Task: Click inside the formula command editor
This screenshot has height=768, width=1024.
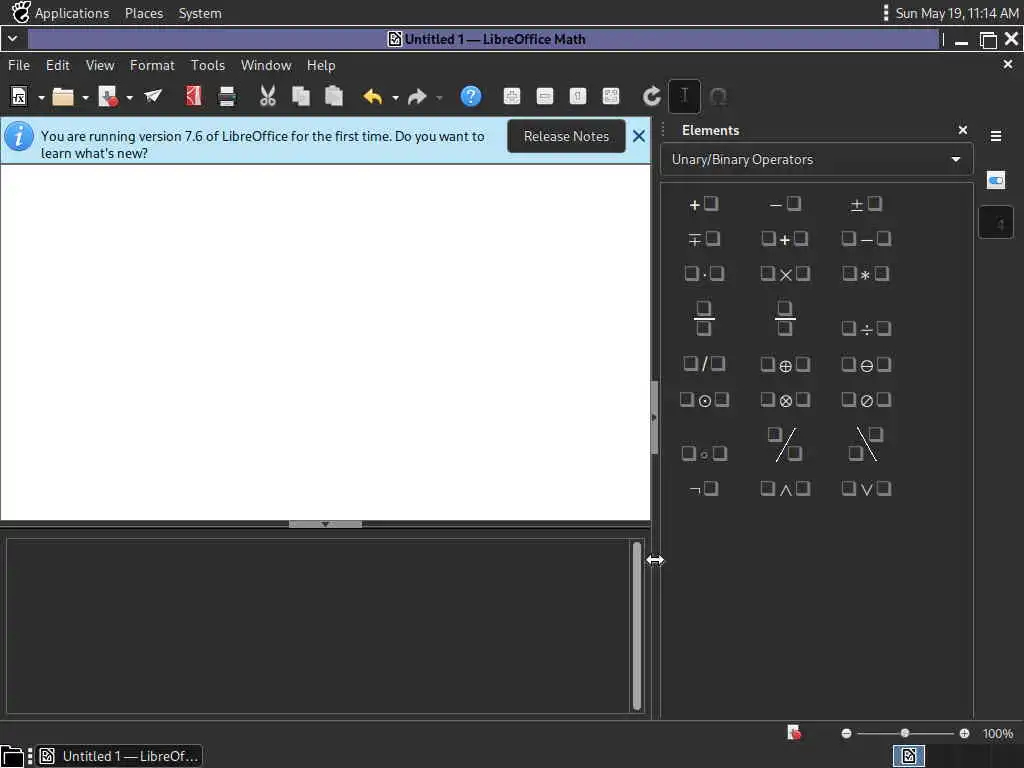Action: [x=318, y=626]
